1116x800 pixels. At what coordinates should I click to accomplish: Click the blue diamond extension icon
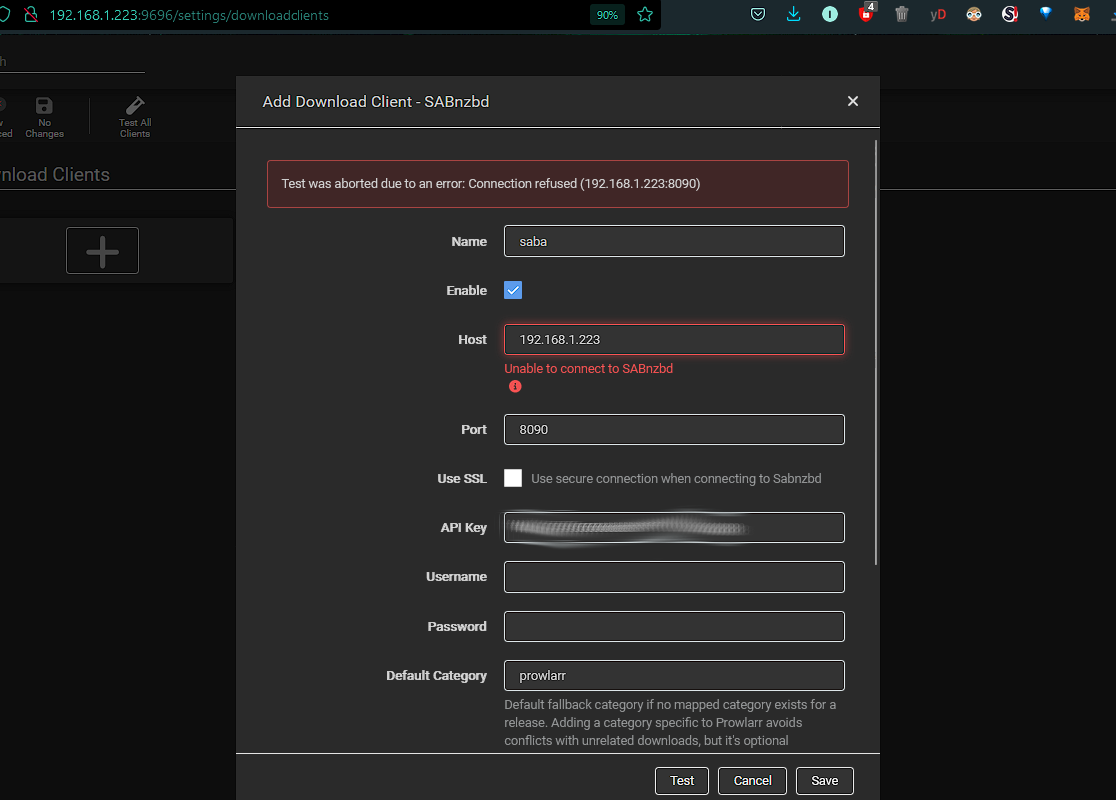pyautogui.click(x=1046, y=13)
